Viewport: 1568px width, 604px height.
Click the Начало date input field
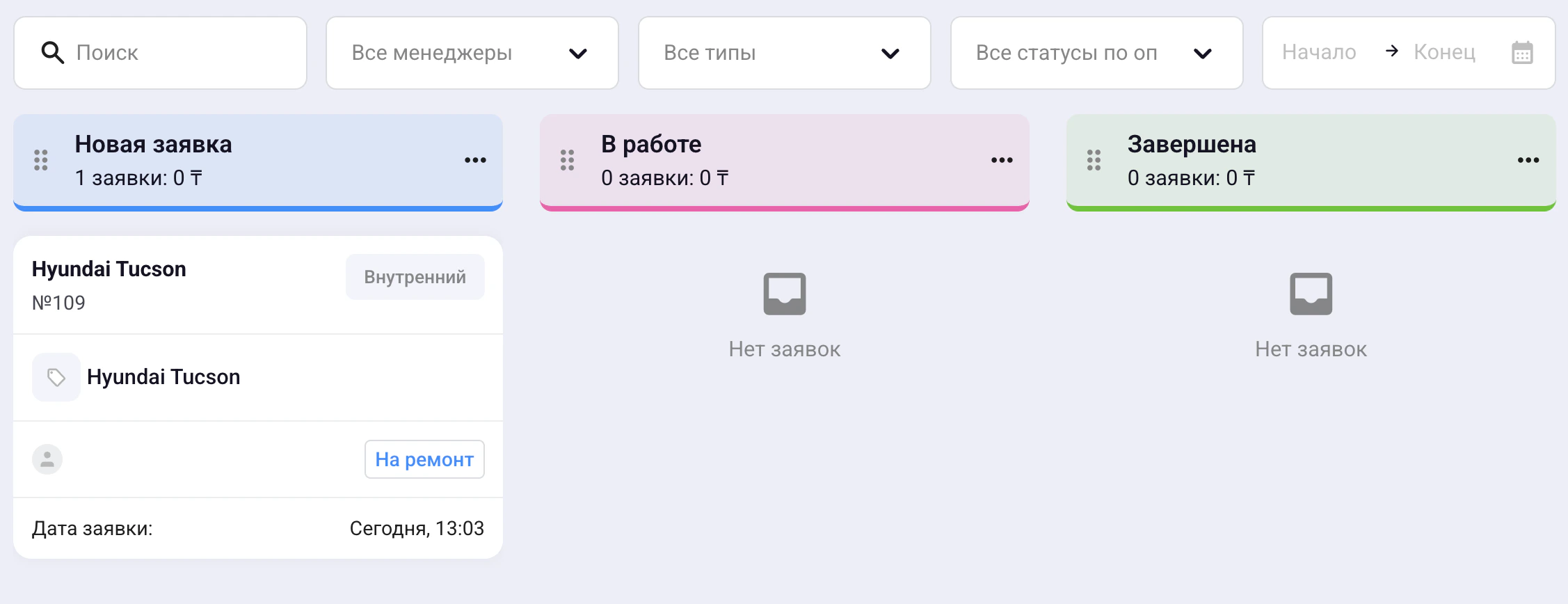click(1320, 51)
